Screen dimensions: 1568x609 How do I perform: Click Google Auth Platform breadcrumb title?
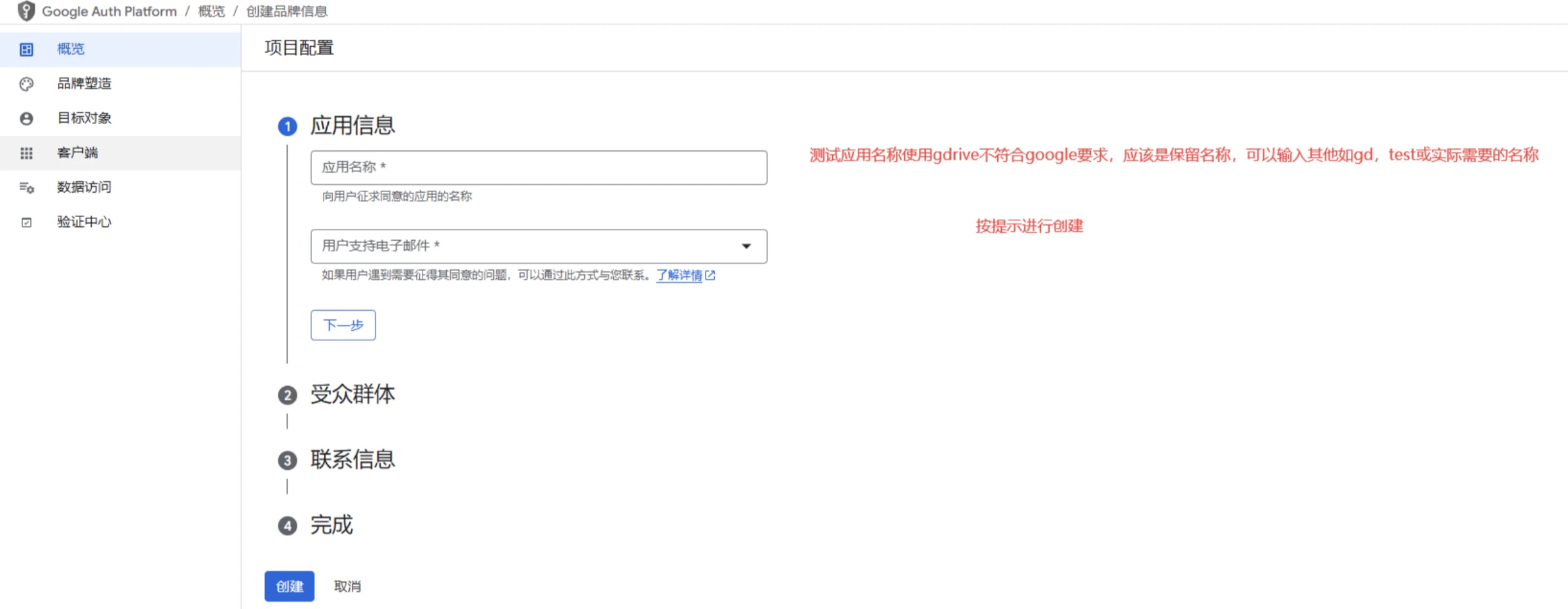[109, 12]
